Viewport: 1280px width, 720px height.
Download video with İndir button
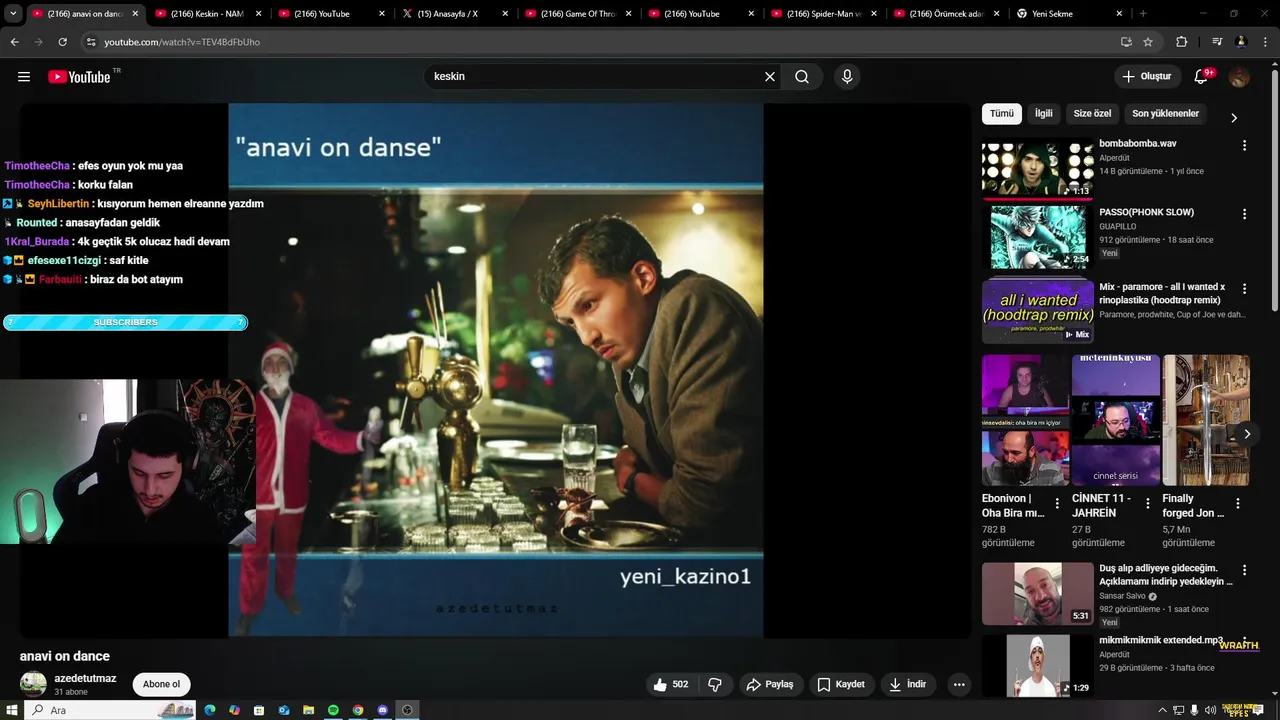point(908,685)
